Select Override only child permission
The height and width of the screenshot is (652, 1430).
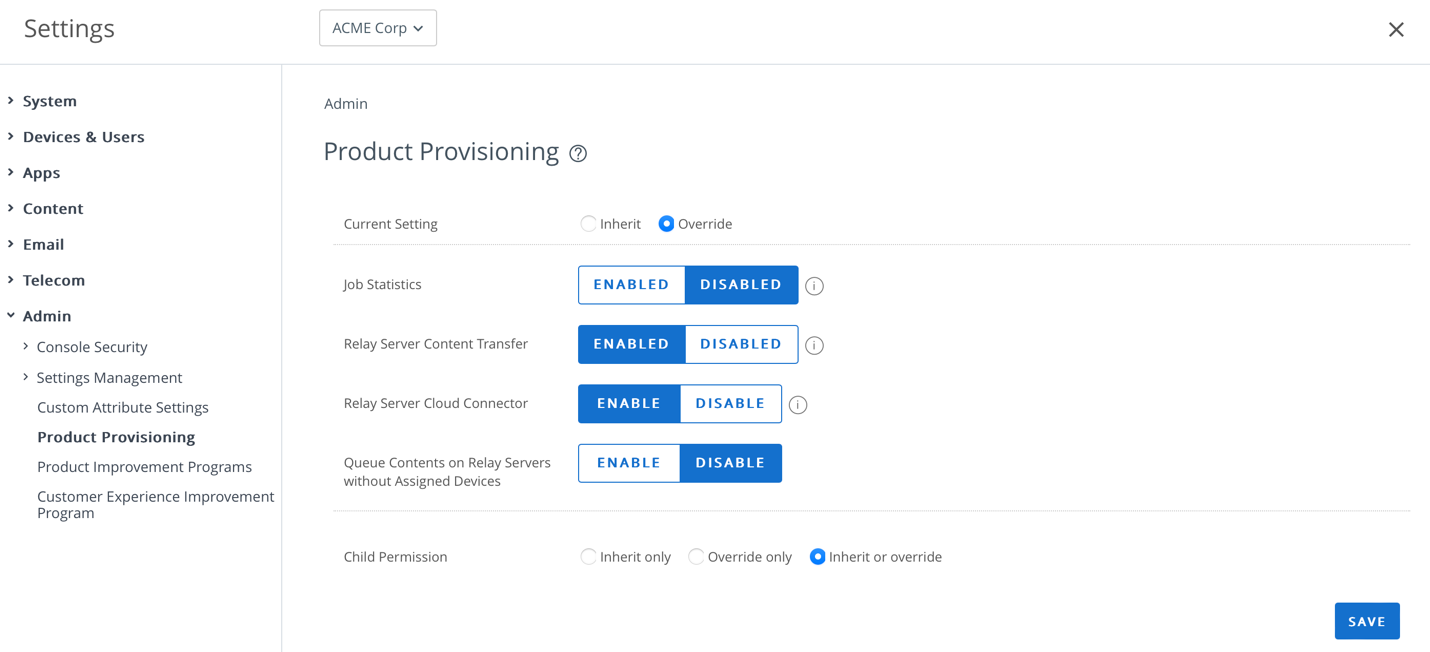(696, 557)
